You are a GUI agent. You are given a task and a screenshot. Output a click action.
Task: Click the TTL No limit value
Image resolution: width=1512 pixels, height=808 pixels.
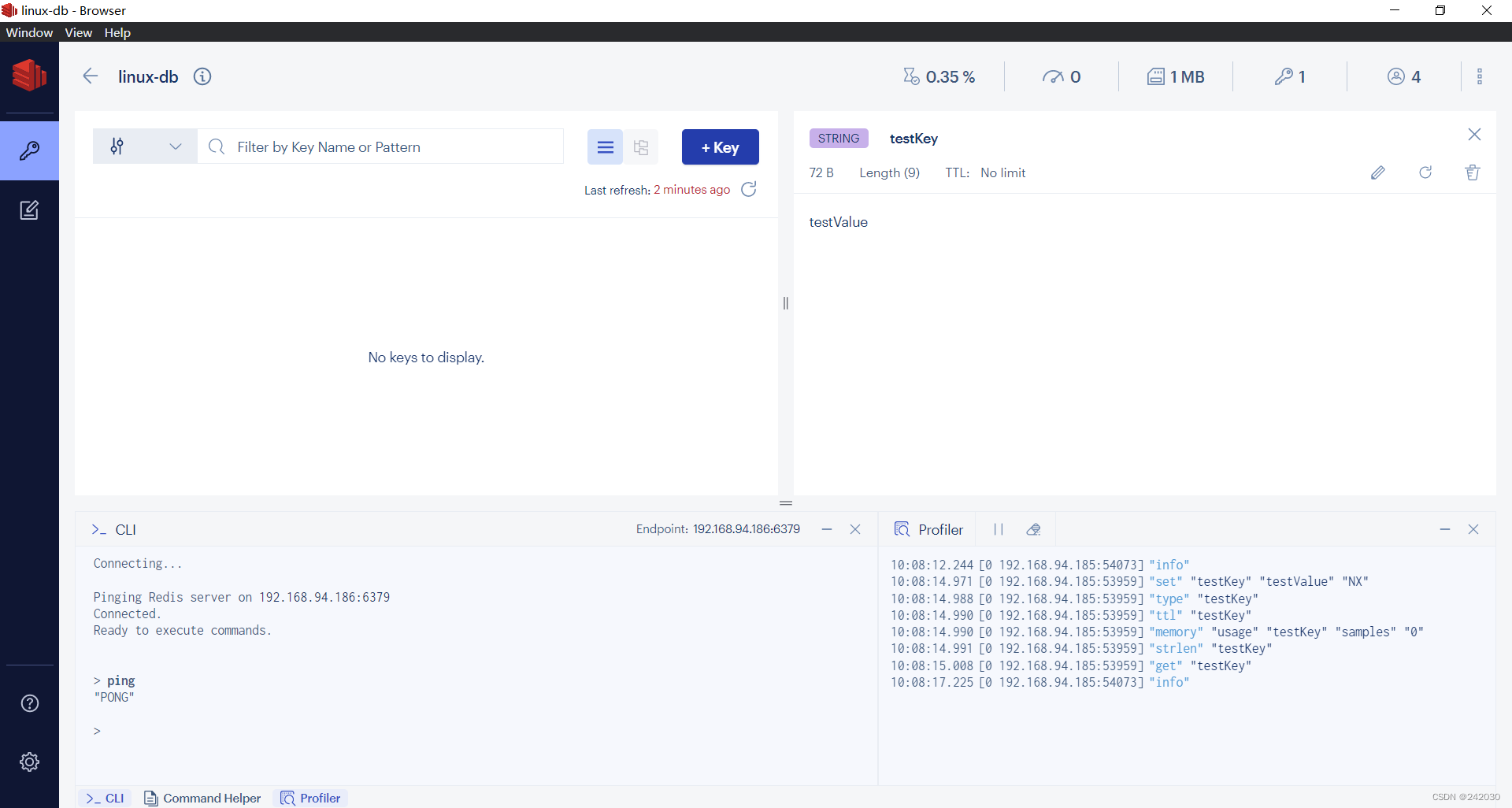click(1002, 172)
